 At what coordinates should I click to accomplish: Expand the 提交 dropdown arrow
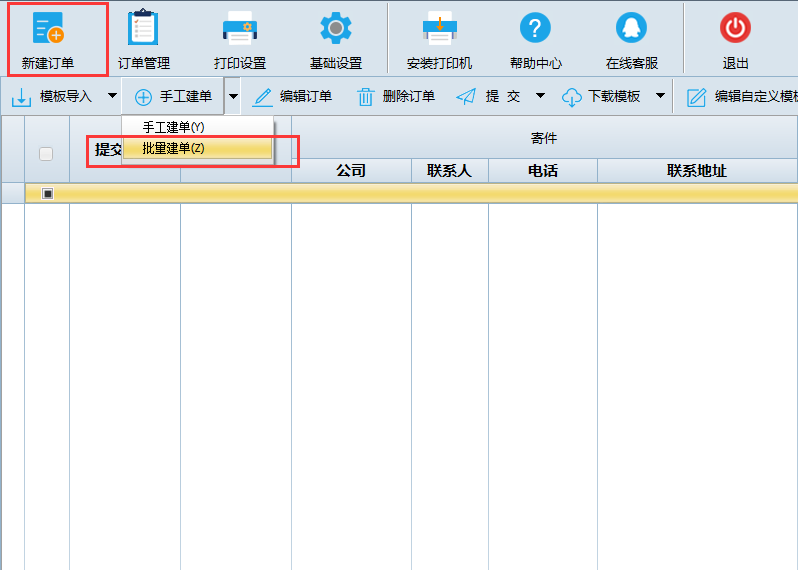point(540,96)
